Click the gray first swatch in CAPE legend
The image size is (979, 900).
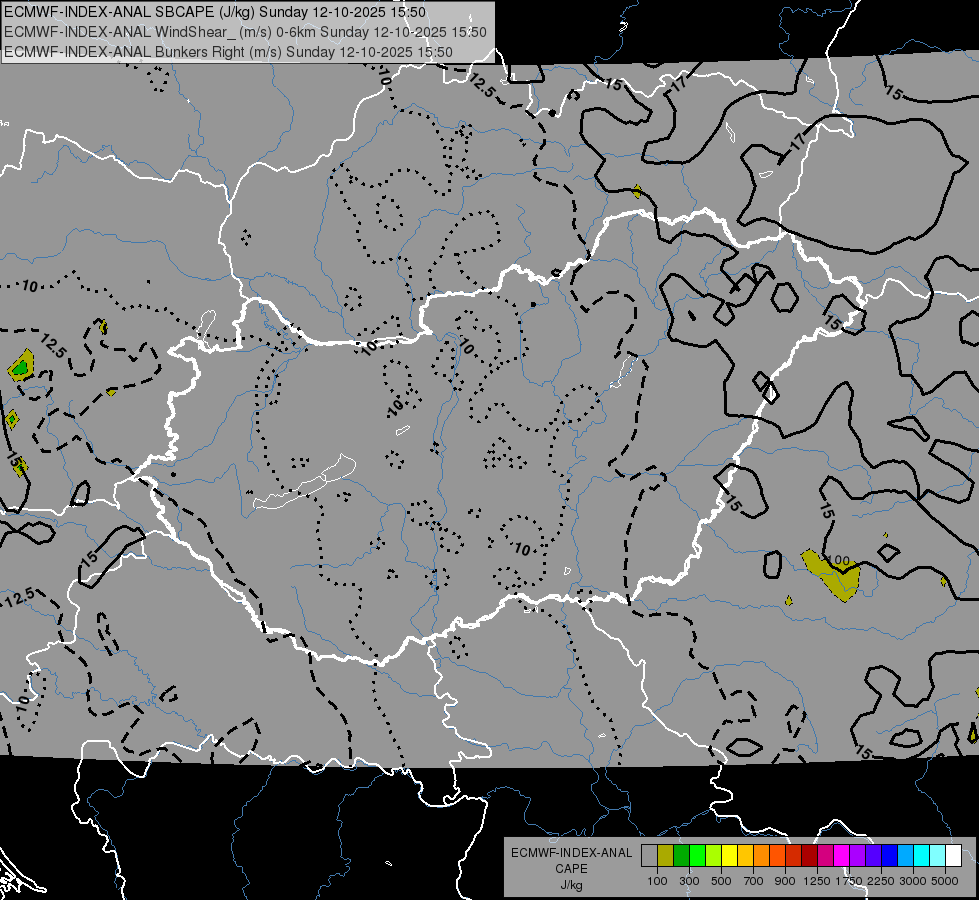tap(649, 856)
